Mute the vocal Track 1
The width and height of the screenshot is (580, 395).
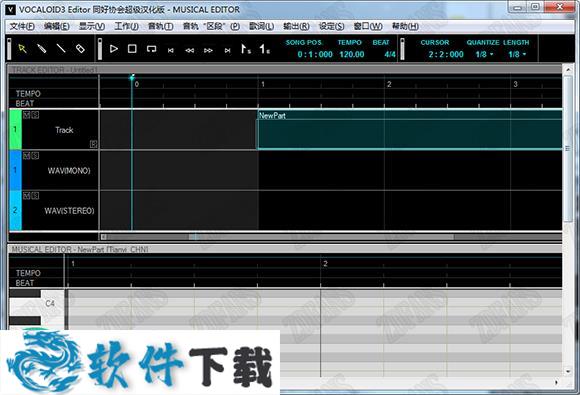click(x=26, y=115)
